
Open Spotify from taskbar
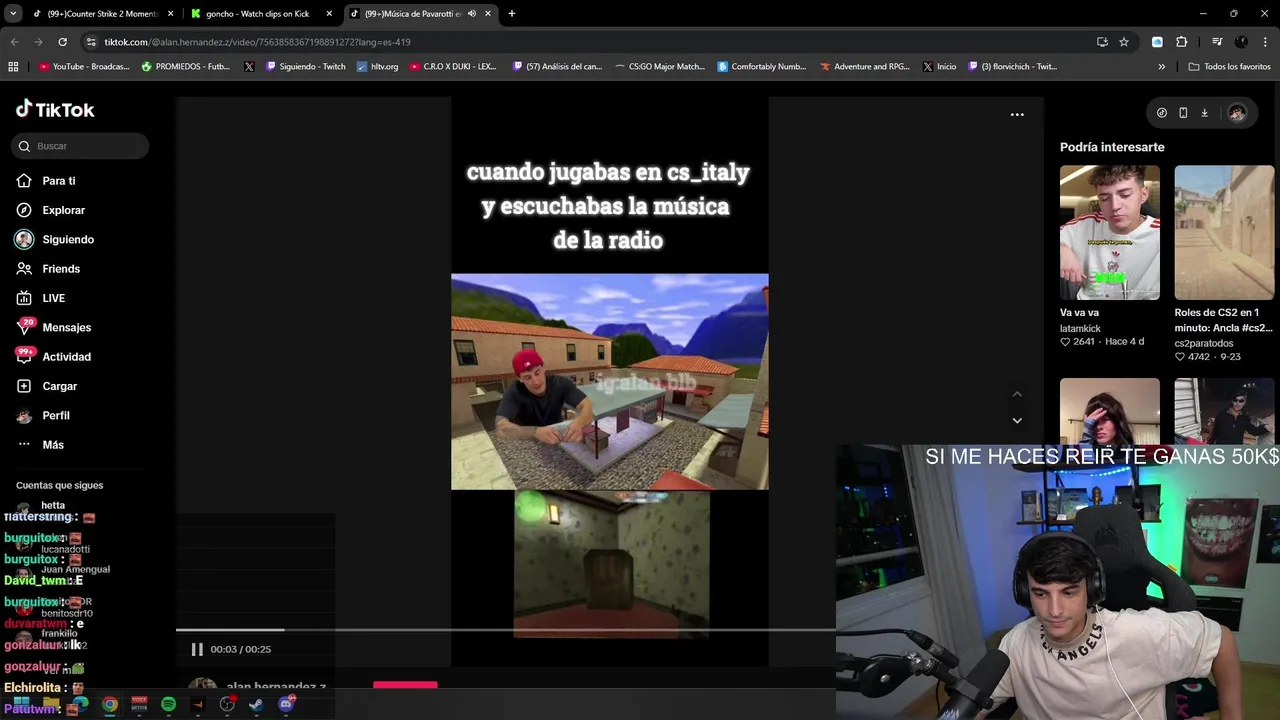168,705
